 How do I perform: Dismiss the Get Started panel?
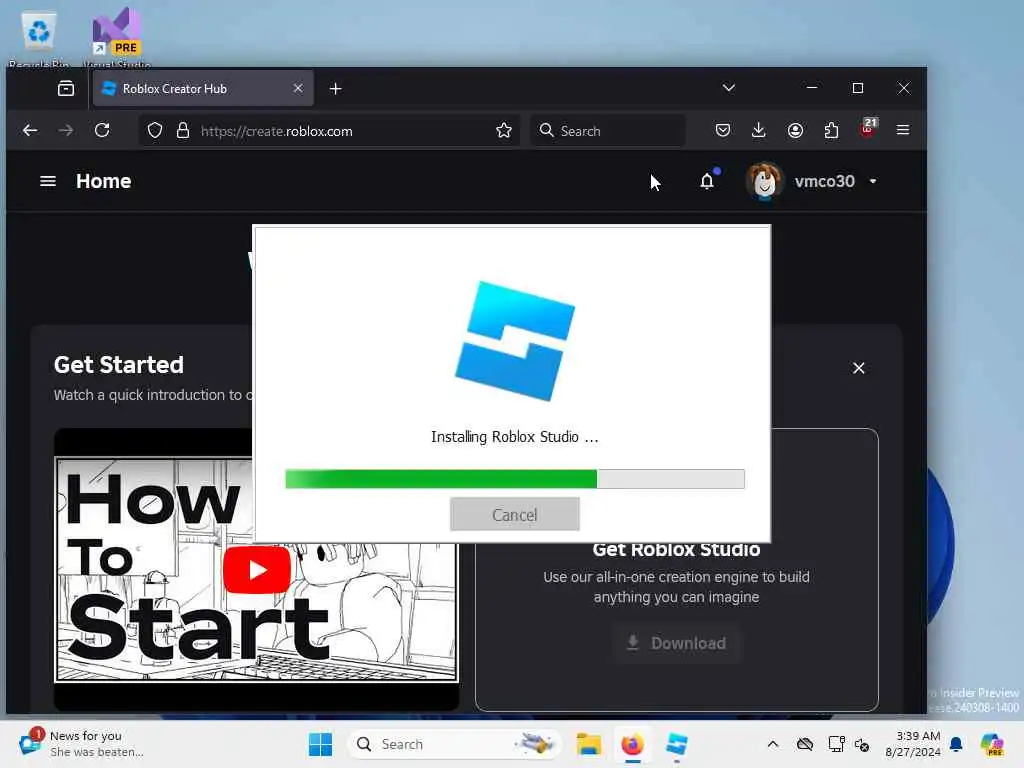859,368
